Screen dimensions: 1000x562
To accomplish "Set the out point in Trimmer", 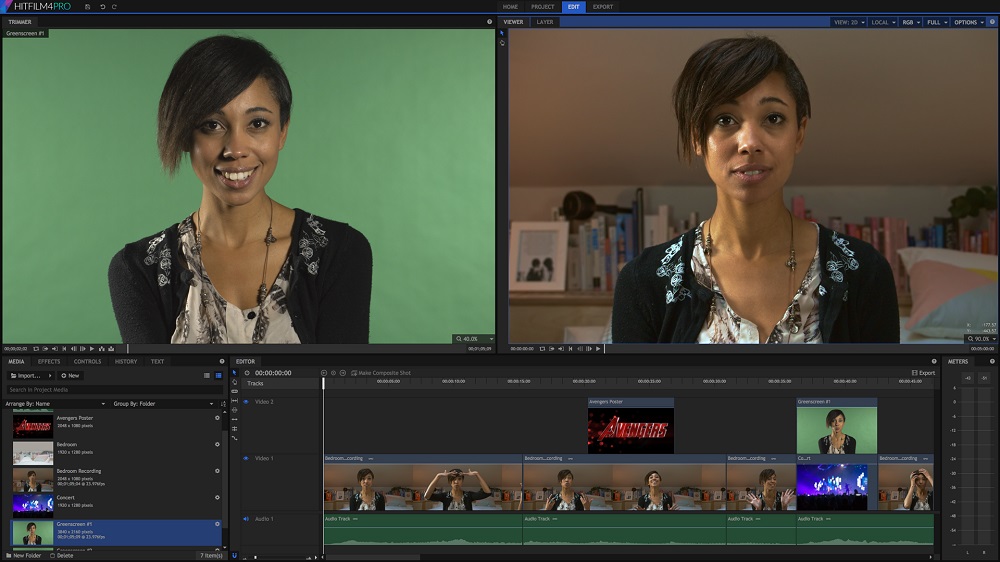I will pyautogui.click(x=55, y=349).
